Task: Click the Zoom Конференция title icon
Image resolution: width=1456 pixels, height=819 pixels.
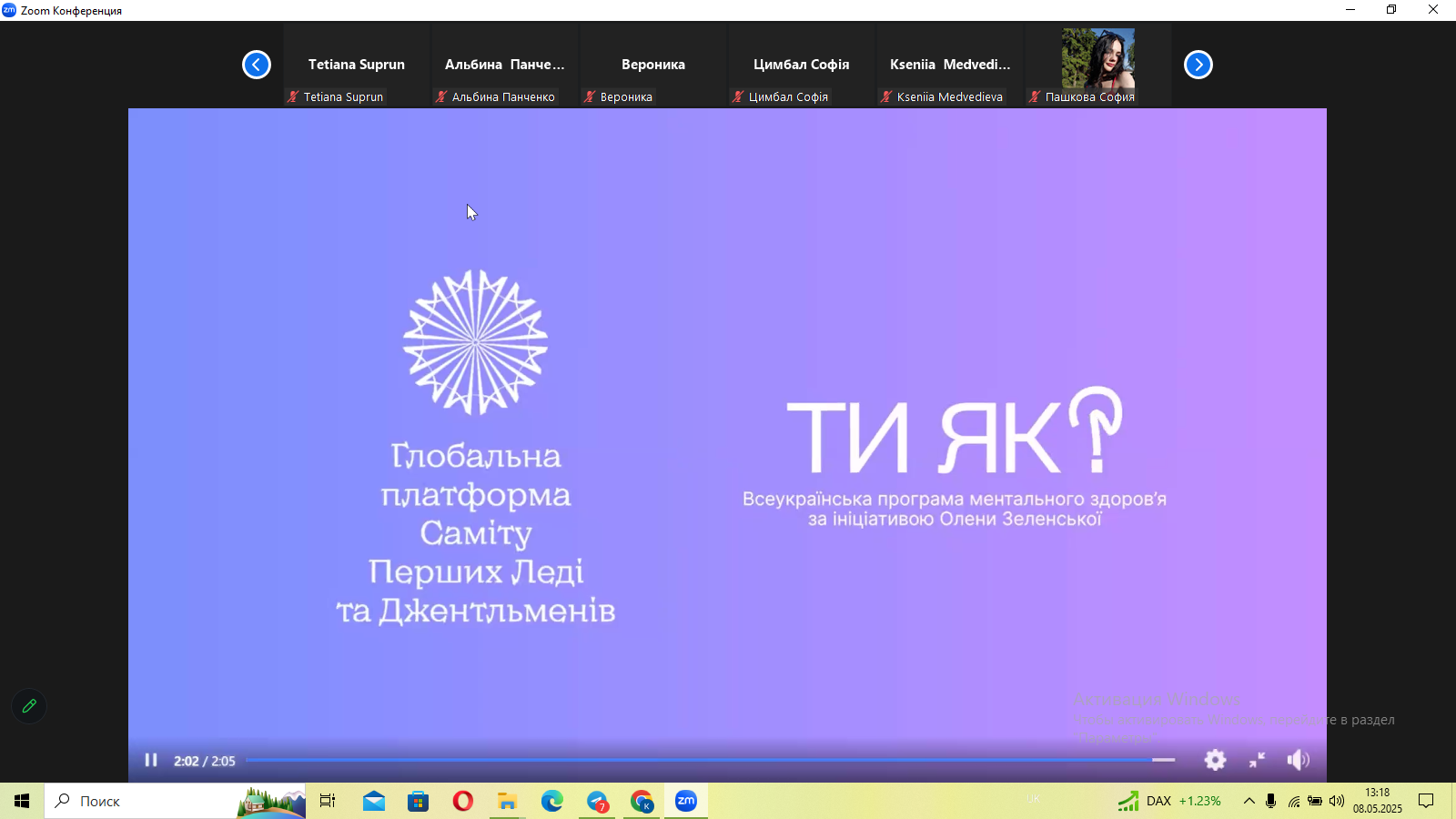Action: pos(9,10)
